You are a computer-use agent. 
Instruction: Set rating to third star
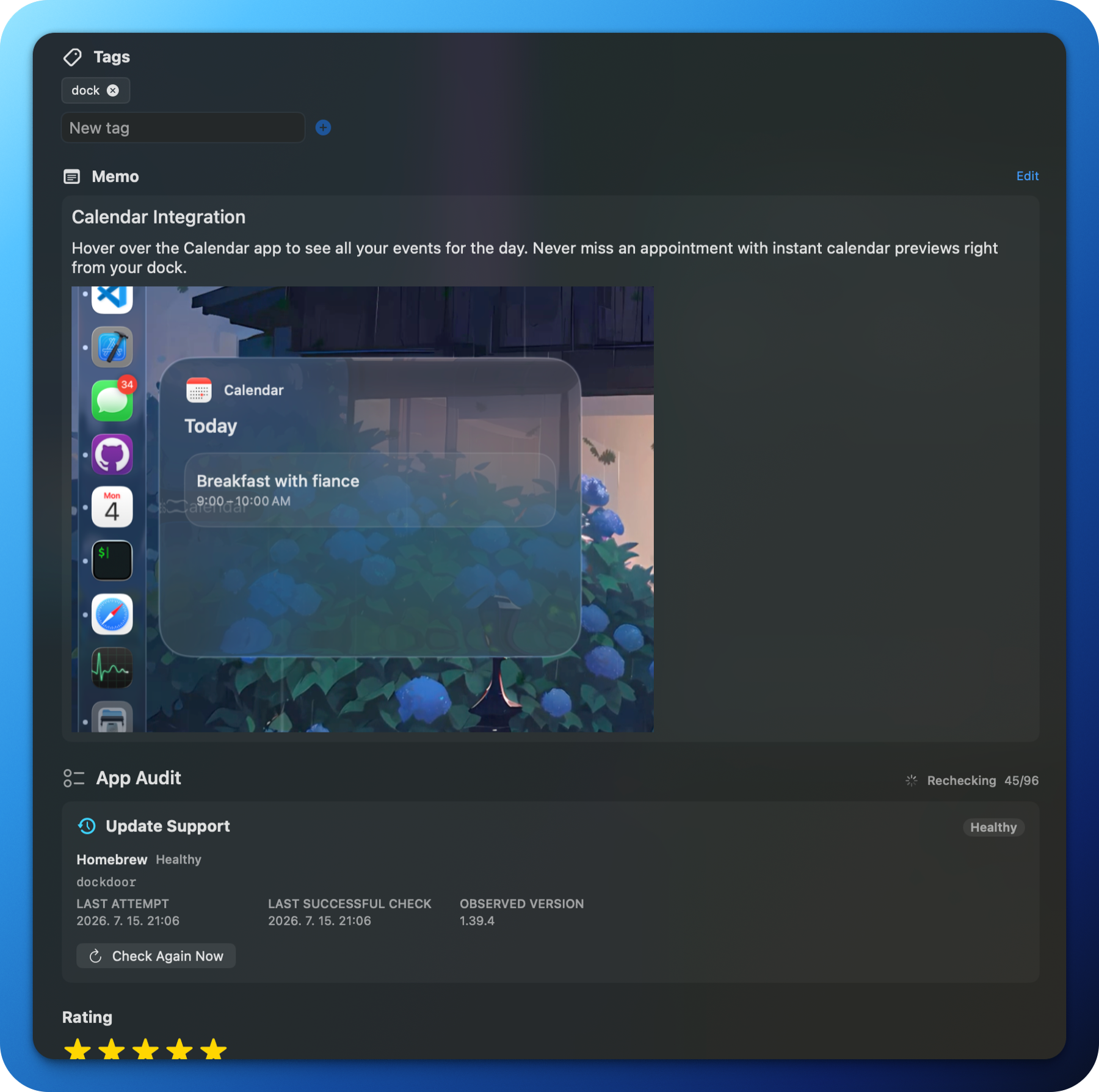[x=145, y=1049]
